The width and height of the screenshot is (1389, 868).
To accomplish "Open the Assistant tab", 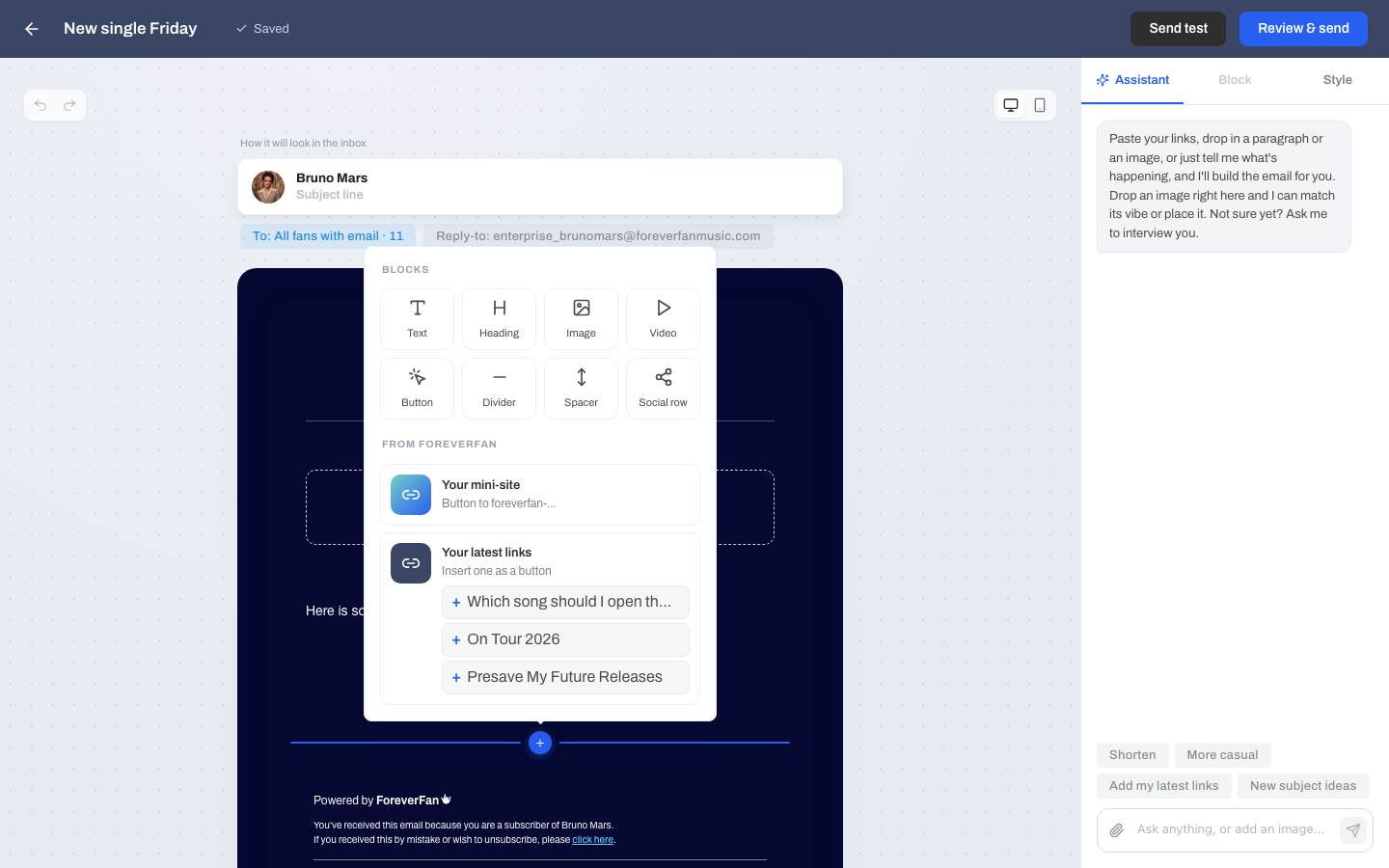I will tap(1132, 80).
